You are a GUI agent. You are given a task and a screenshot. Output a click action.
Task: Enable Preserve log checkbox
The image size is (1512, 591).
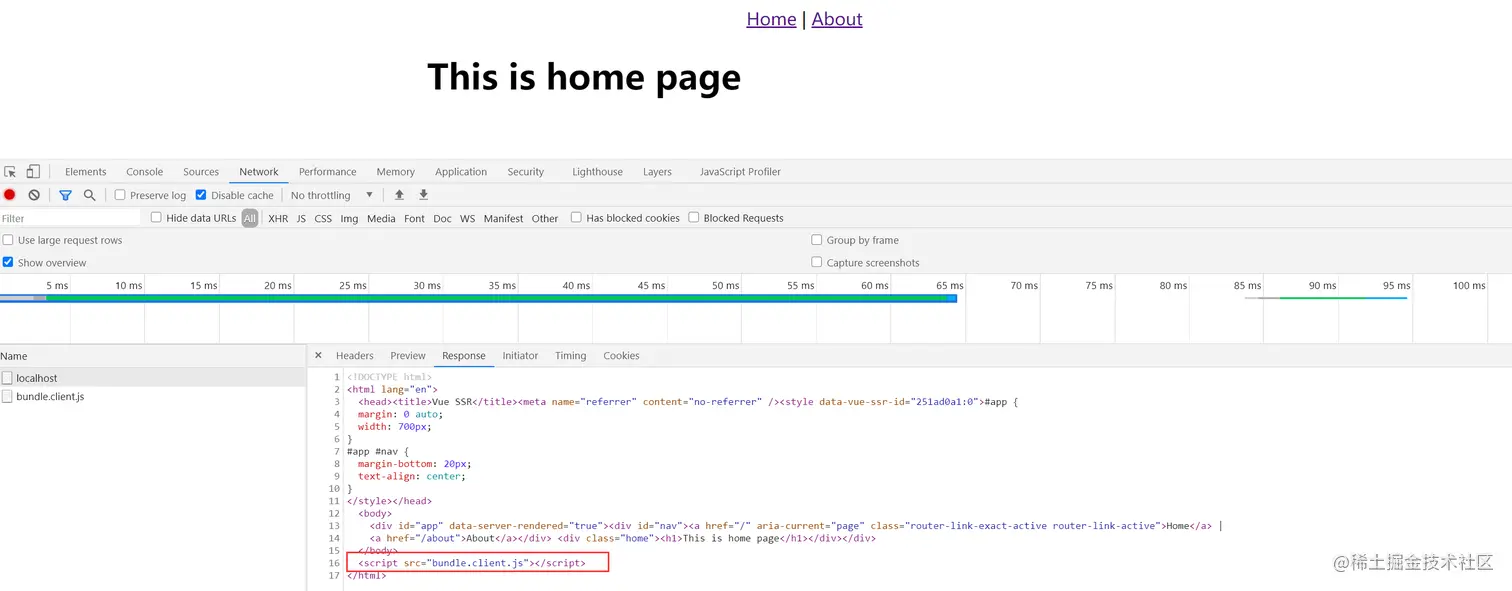point(120,195)
